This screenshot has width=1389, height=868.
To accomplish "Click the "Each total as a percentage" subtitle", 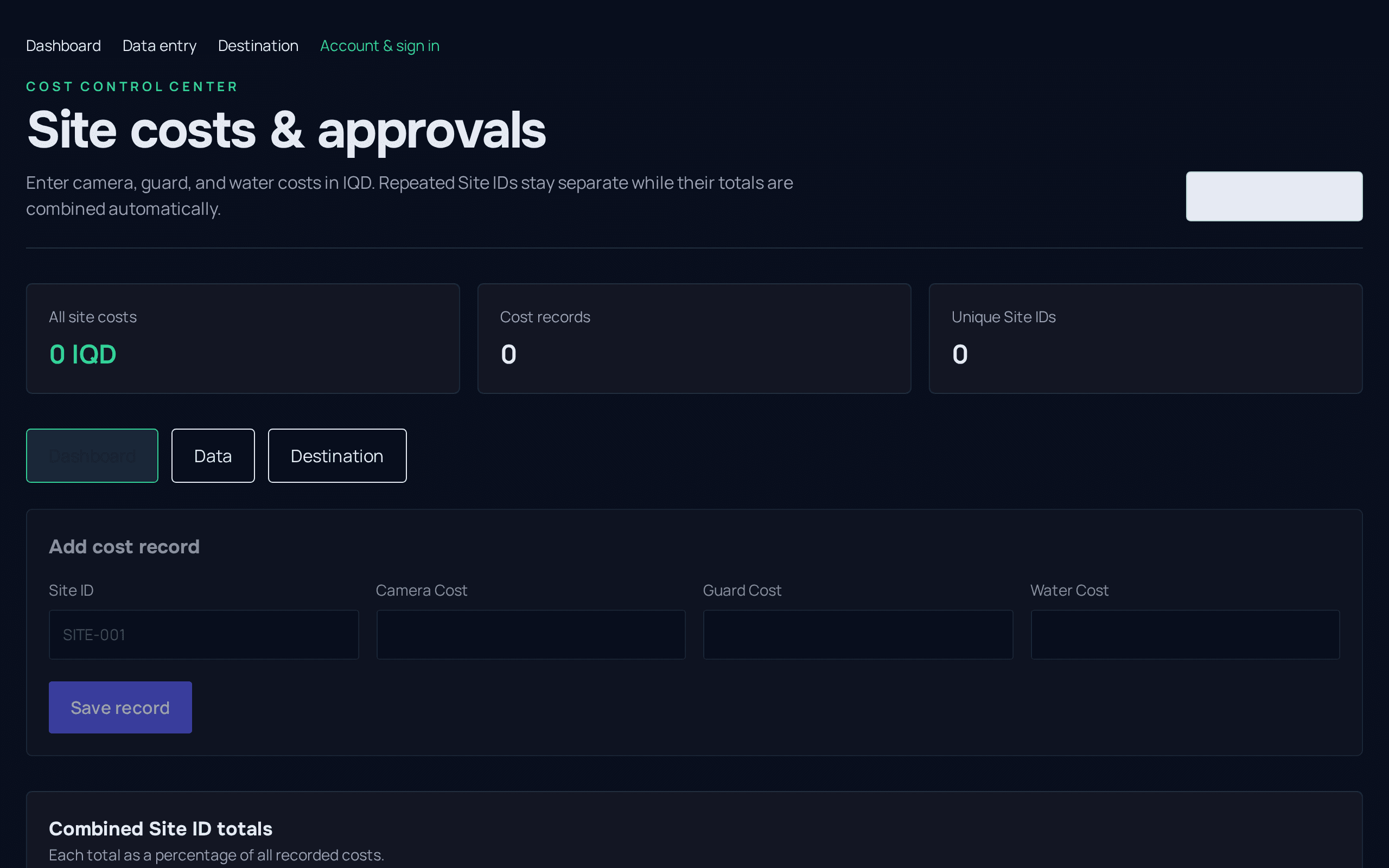I will click(216, 855).
